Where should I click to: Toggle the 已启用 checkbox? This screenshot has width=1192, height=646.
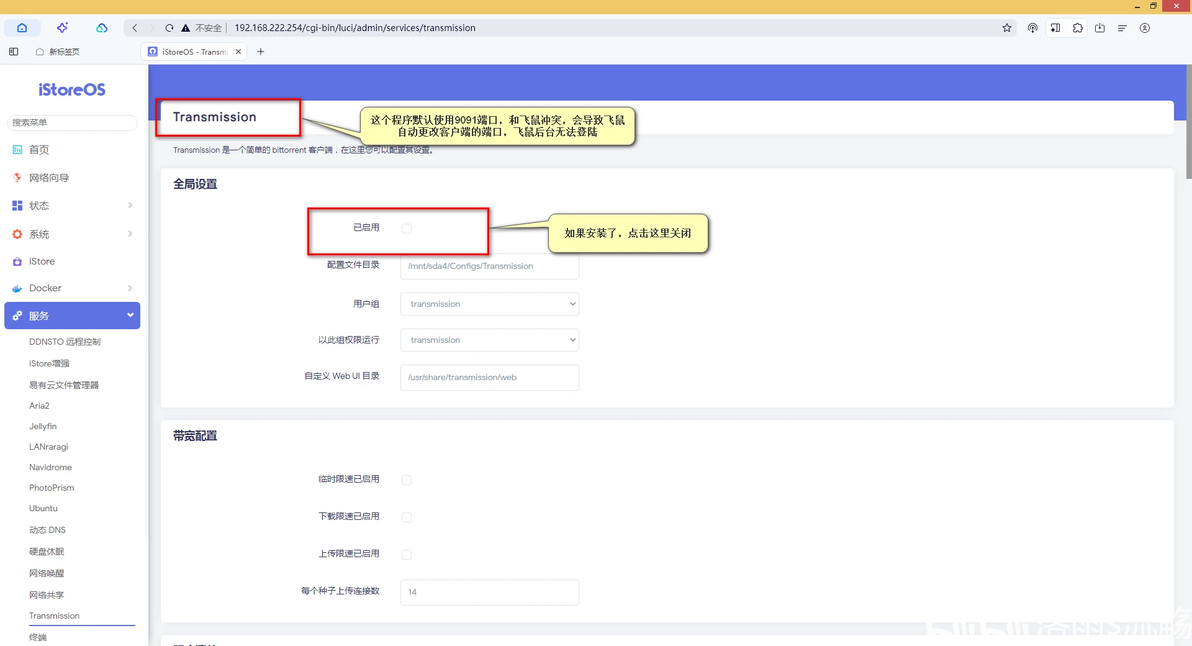pyautogui.click(x=407, y=228)
